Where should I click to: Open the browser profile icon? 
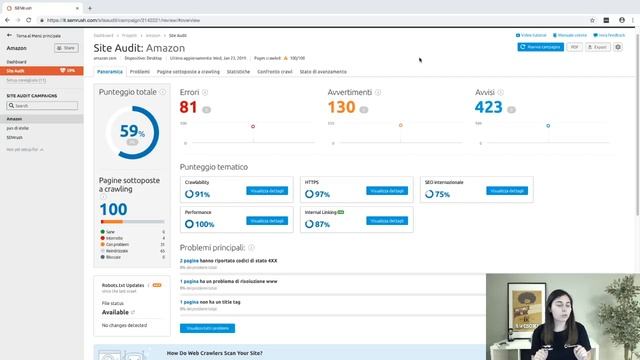(622, 20)
